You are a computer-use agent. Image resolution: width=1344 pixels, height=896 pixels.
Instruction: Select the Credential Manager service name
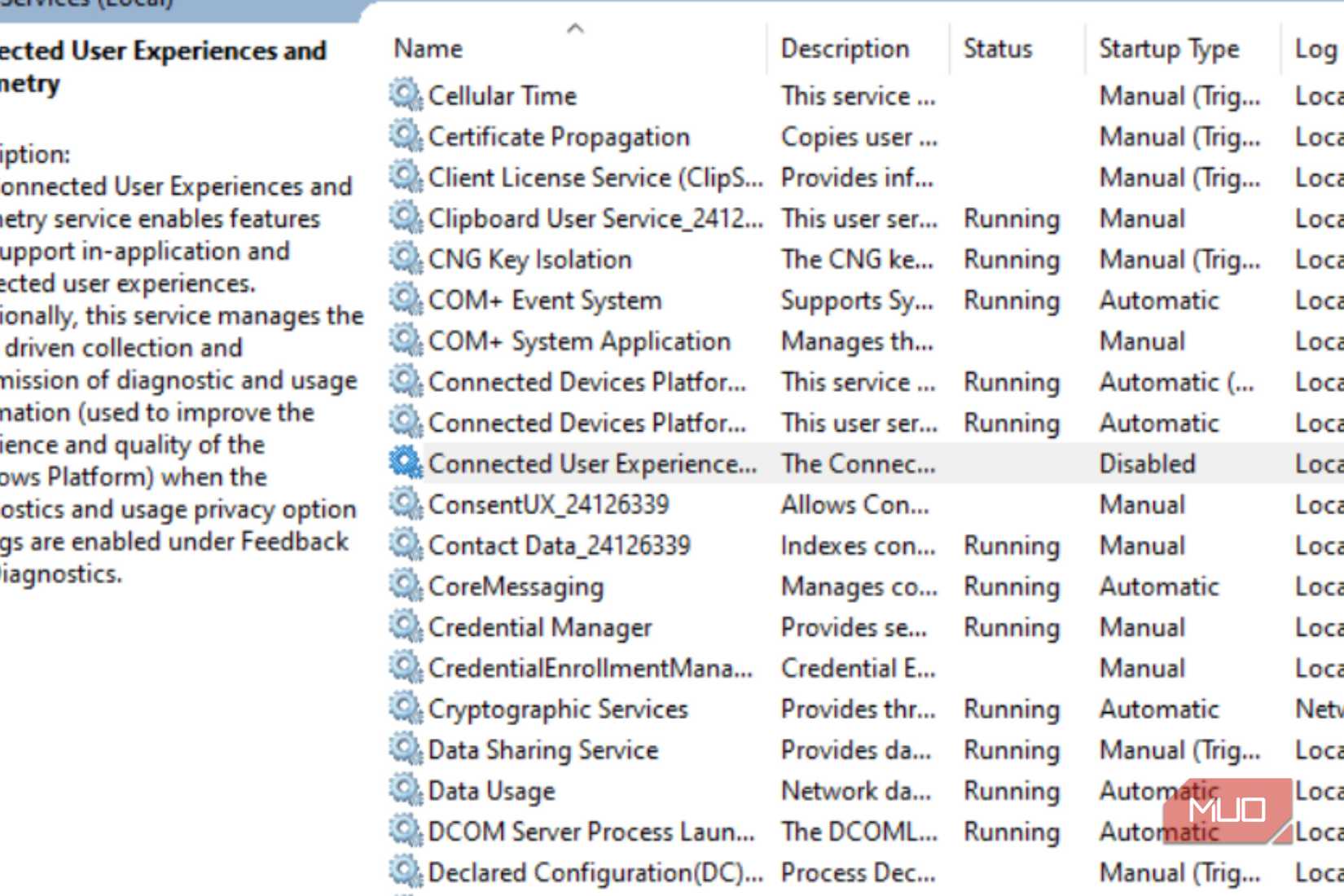click(x=540, y=627)
